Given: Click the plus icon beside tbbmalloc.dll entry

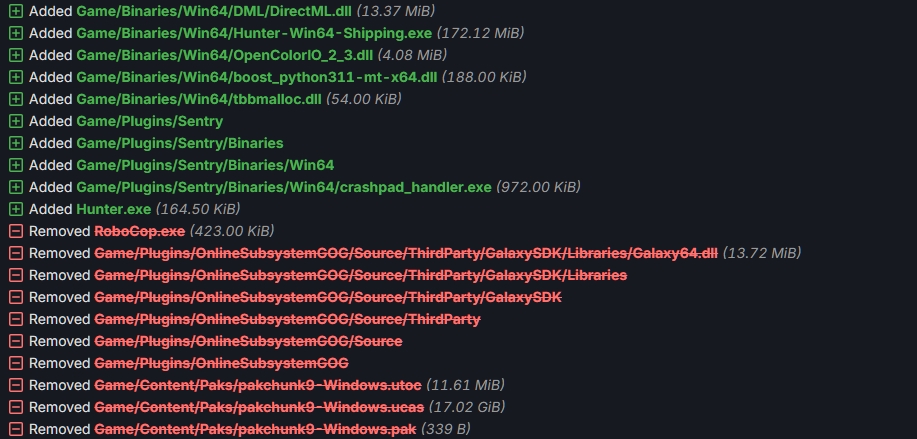Looking at the screenshot, I should (x=16, y=99).
